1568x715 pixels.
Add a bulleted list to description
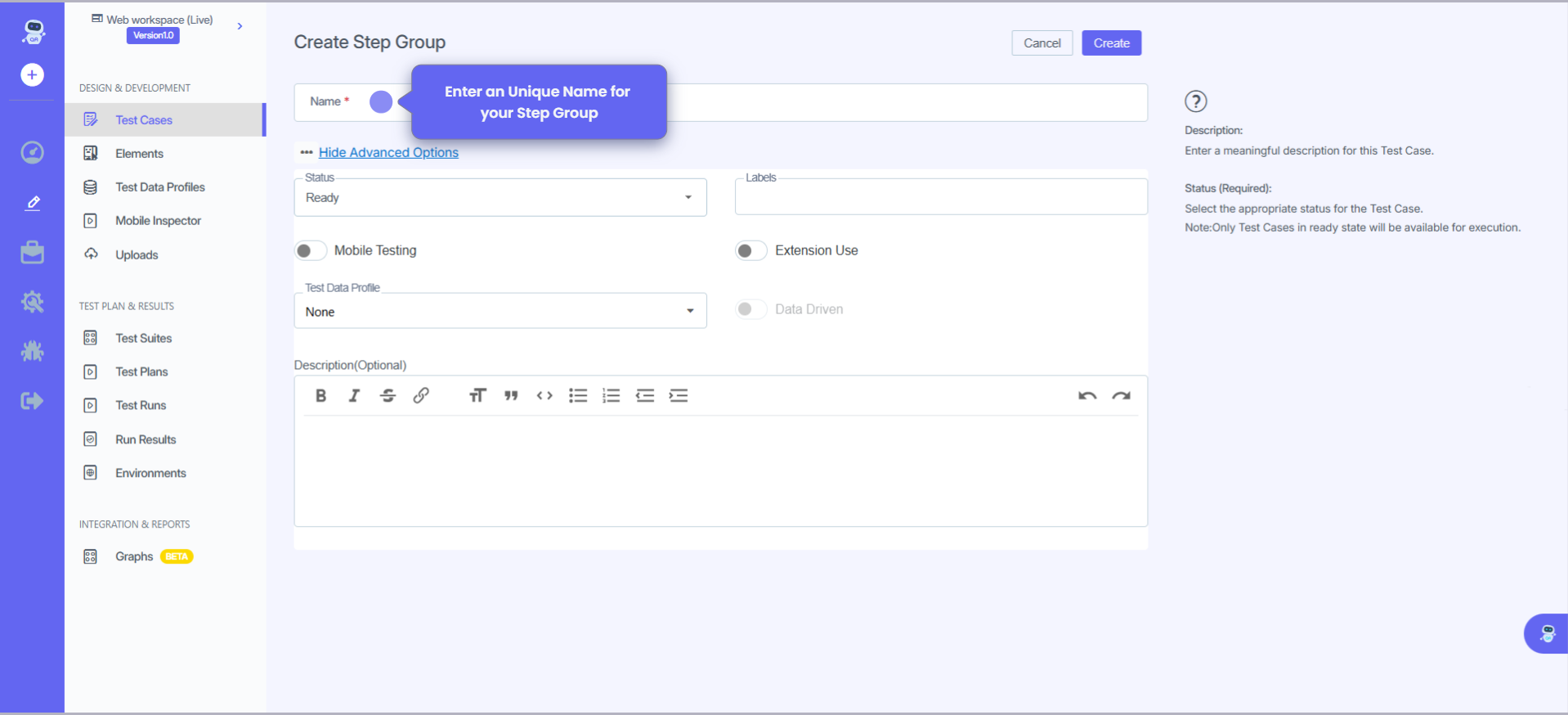point(578,396)
